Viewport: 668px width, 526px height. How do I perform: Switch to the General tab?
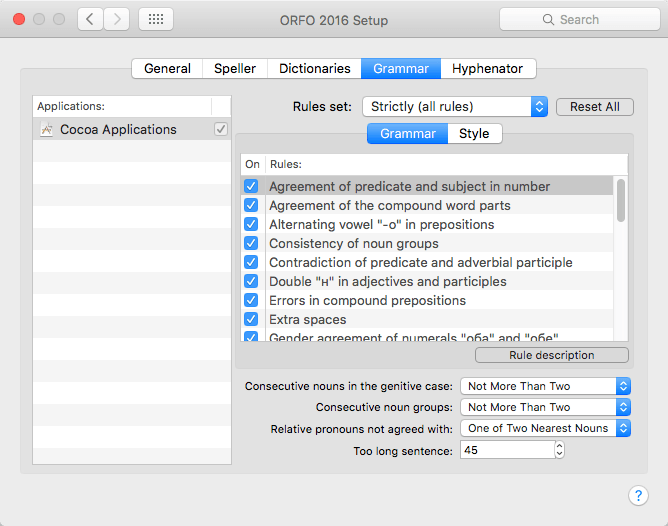[x=167, y=69]
